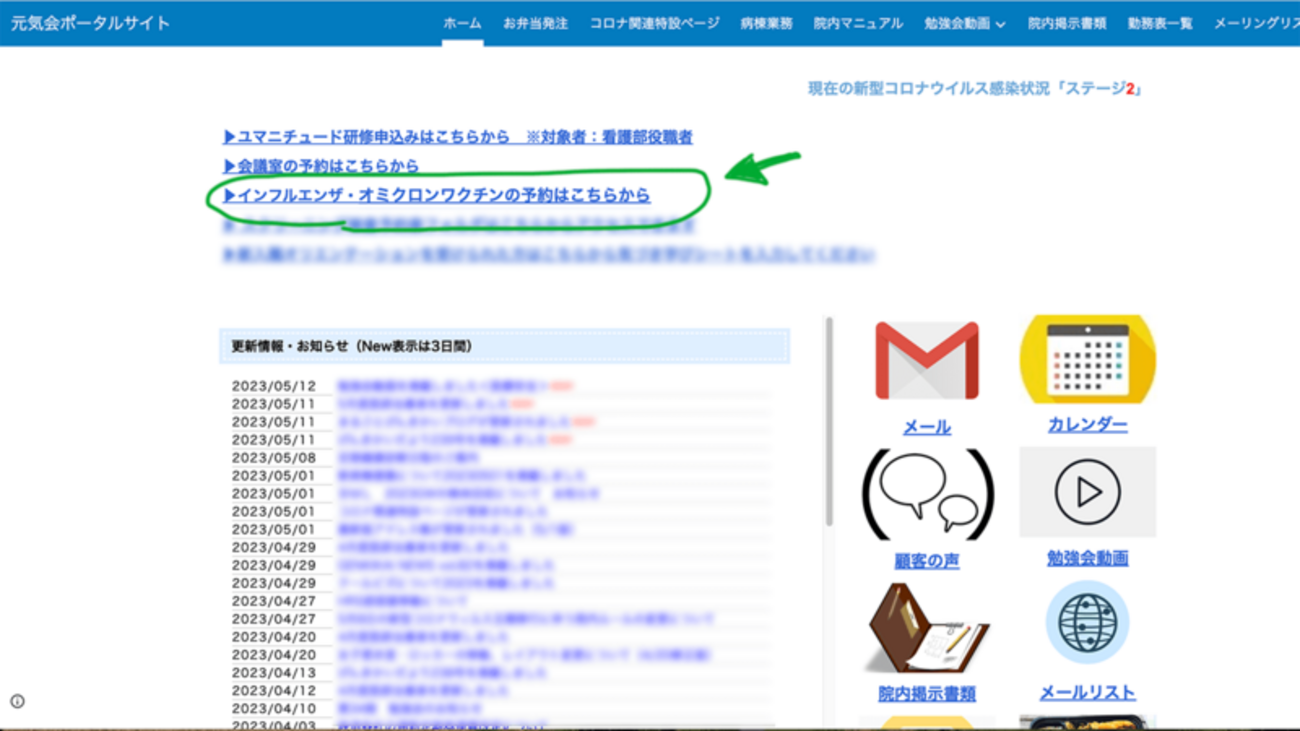1300x731 pixels.
Task: Click the 2023/05/12 news entry date
Action: click(x=273, y=386)
